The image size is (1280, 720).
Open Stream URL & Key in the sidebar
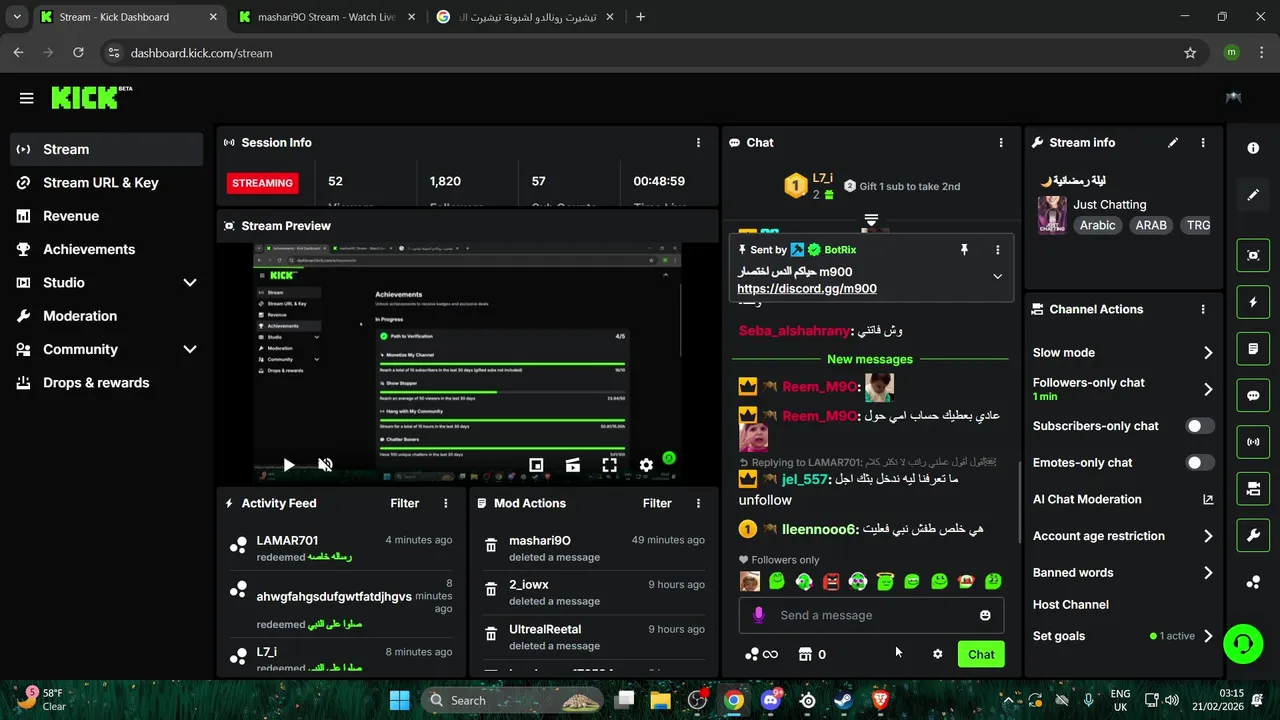click(106, 182)
